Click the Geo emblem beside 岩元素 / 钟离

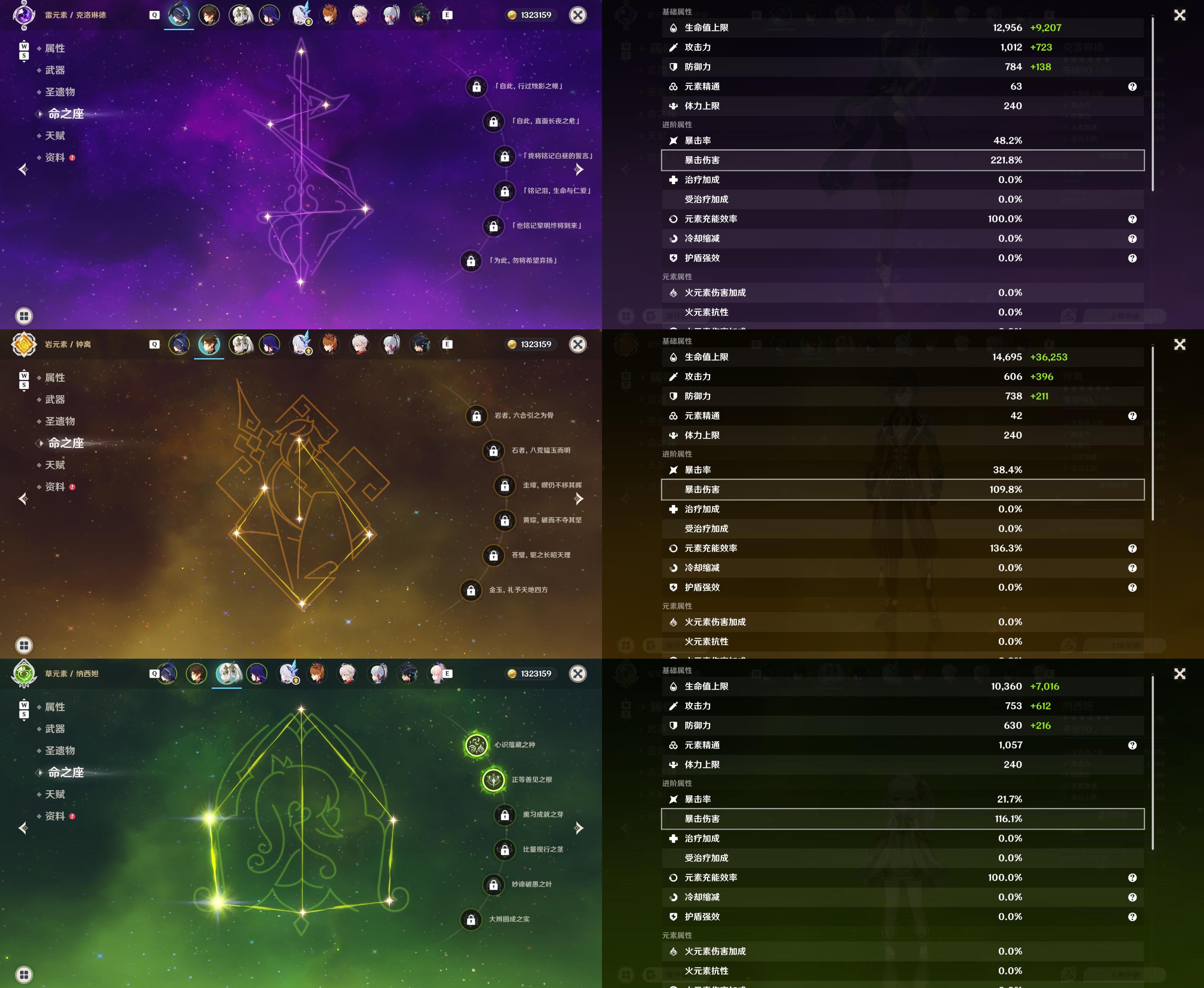pos(24,344)
